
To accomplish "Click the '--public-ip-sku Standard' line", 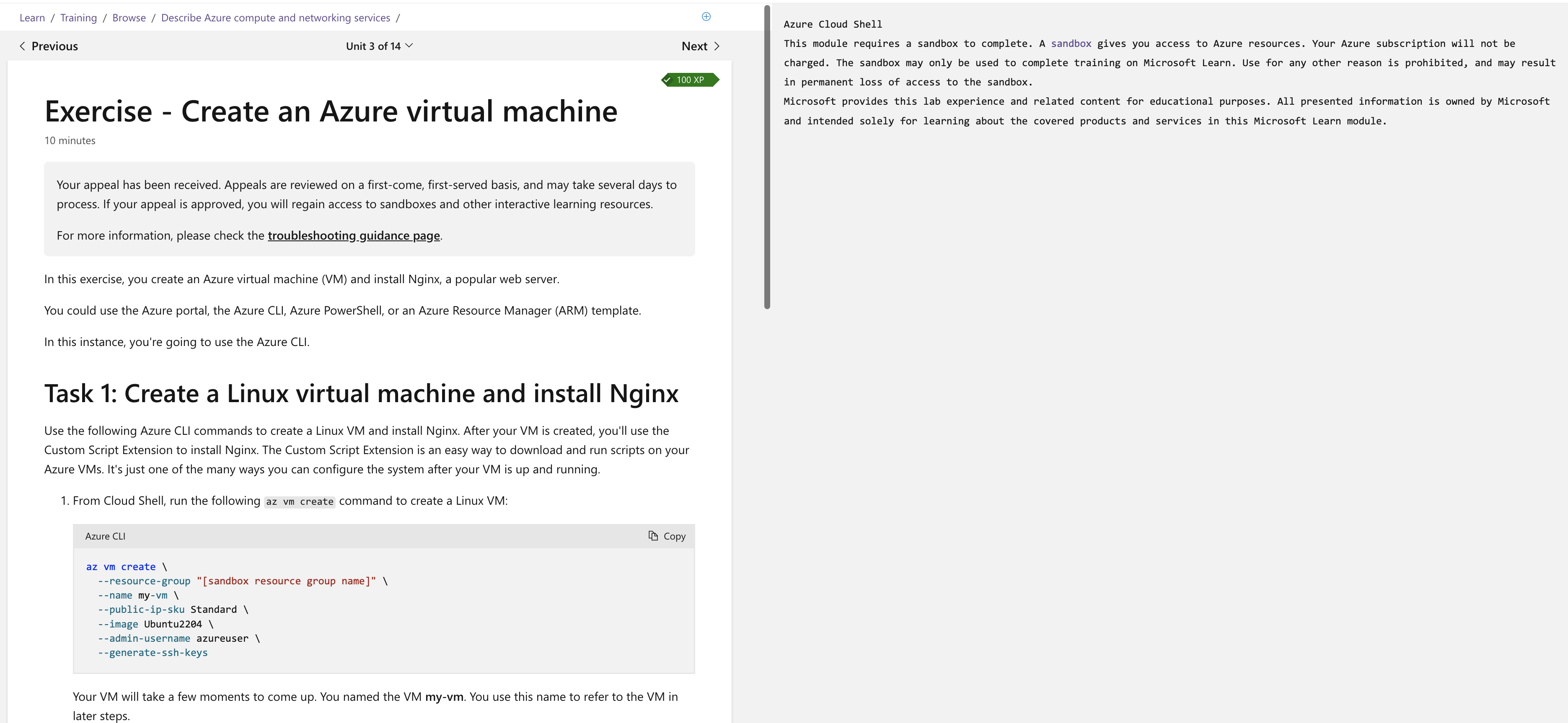I will coord(173,609).
